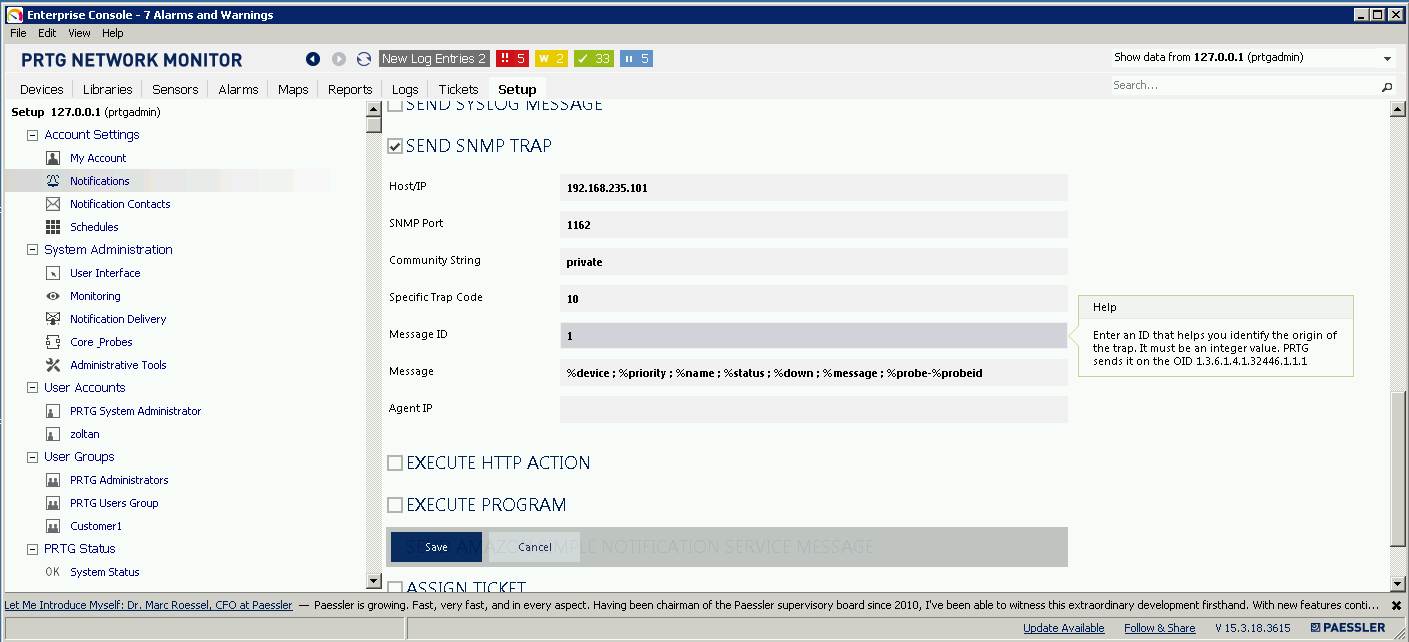Open the Edit menu

(47, 33)
